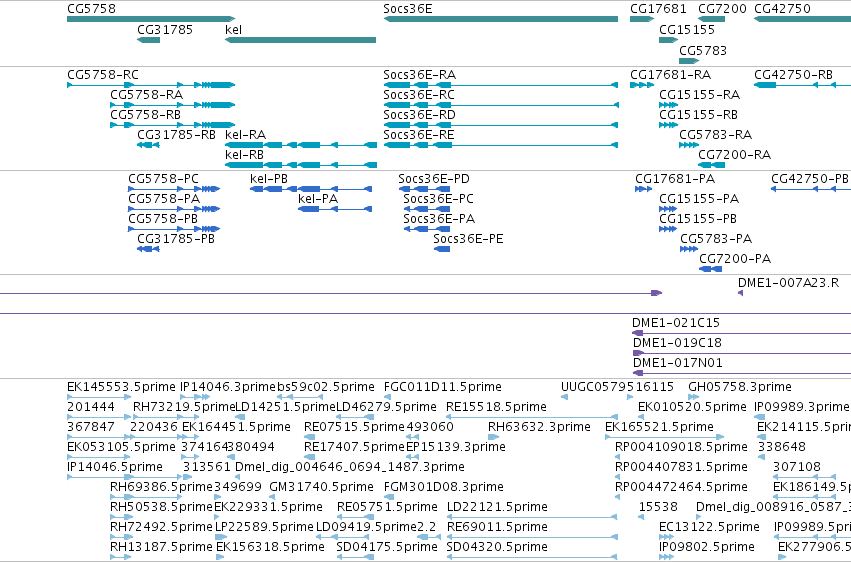Viewport: 851px width, 562px height.
Task: Select protein Socs36E-PA label
Action: pyautogui.click(x=439, y=219)
